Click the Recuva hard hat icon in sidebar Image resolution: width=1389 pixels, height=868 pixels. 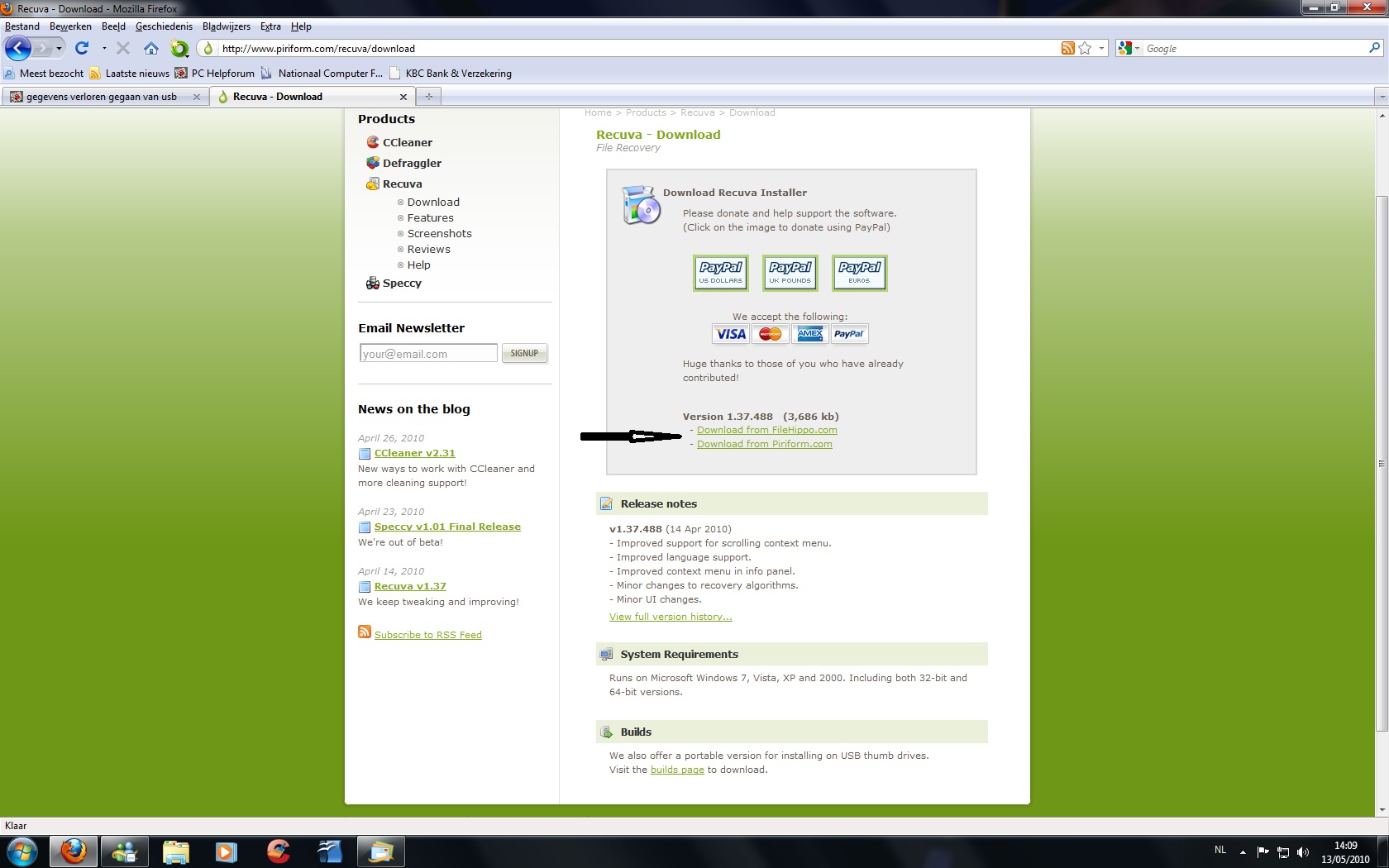coord(373,184)
